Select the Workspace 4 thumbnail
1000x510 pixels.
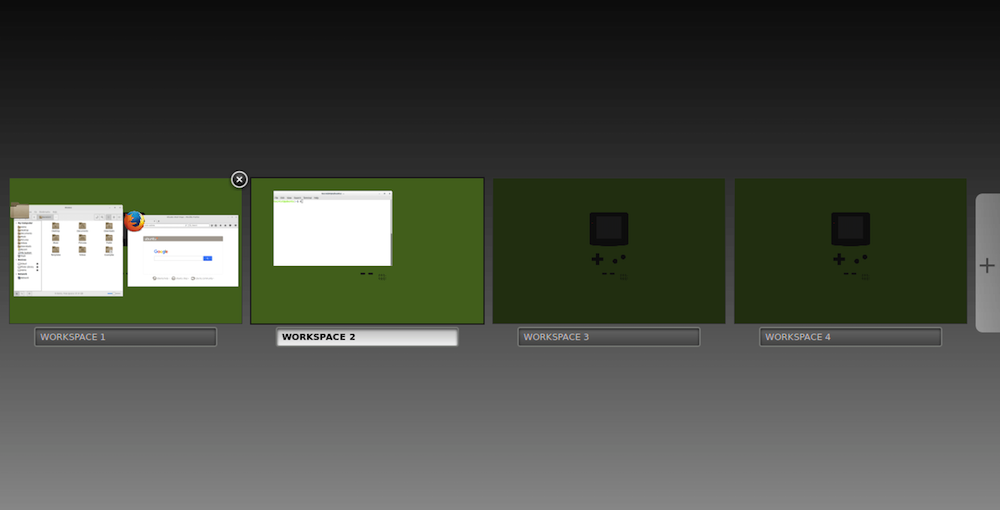pos(850,251)
